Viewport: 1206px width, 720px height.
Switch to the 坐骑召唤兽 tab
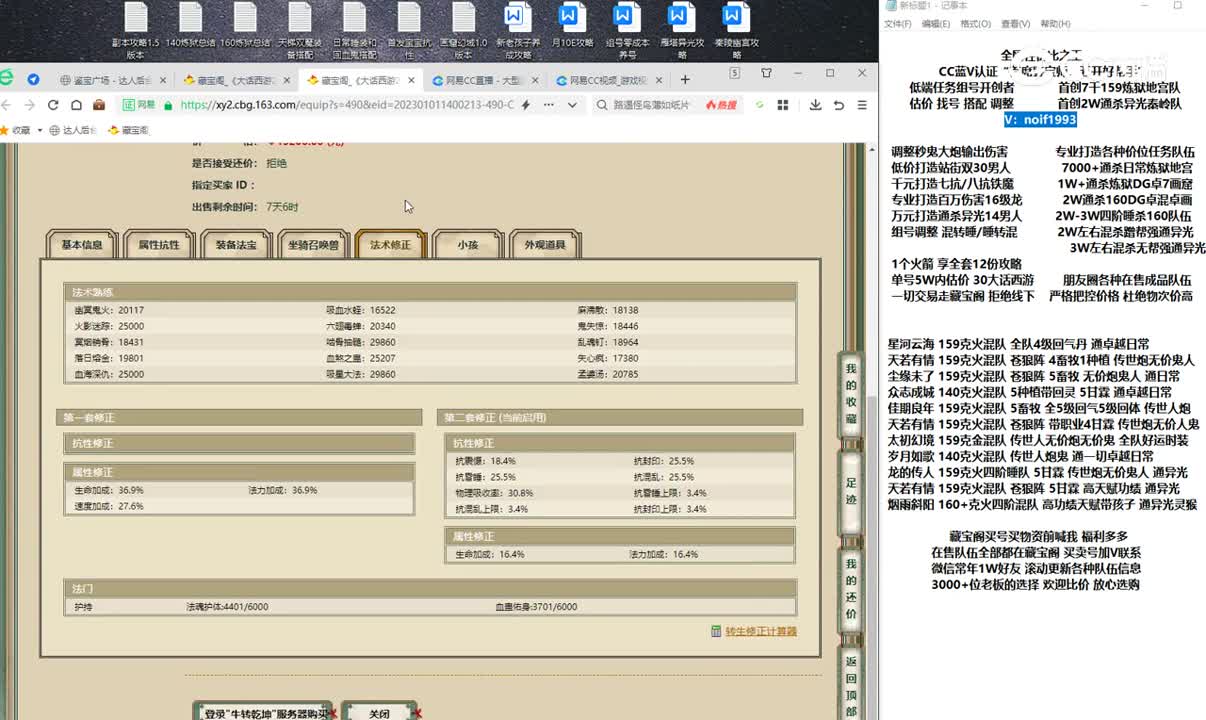click(x=313, y=245)
